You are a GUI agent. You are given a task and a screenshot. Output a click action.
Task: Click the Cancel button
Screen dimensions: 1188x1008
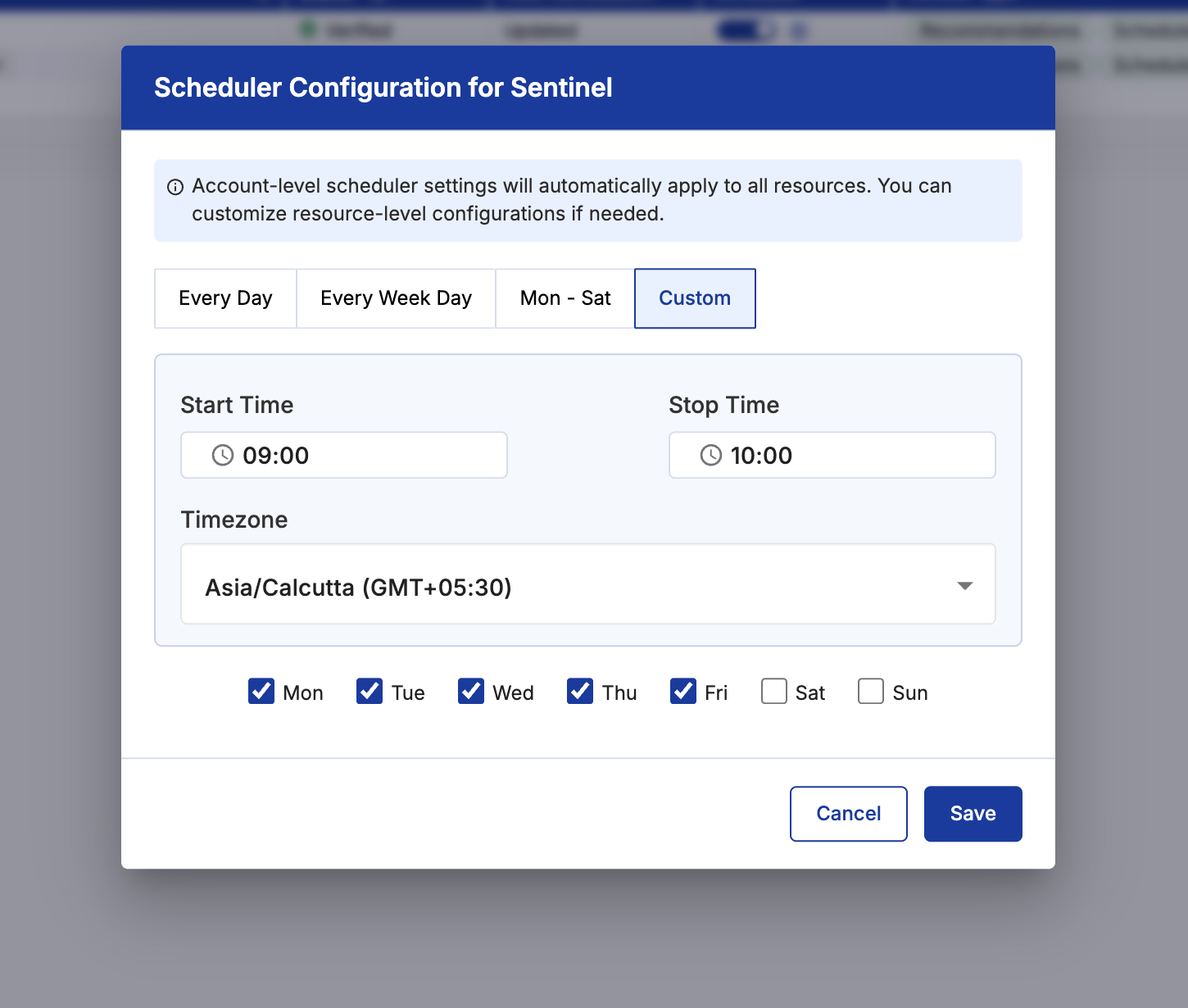pyautogui.click(x=849, y=814)
